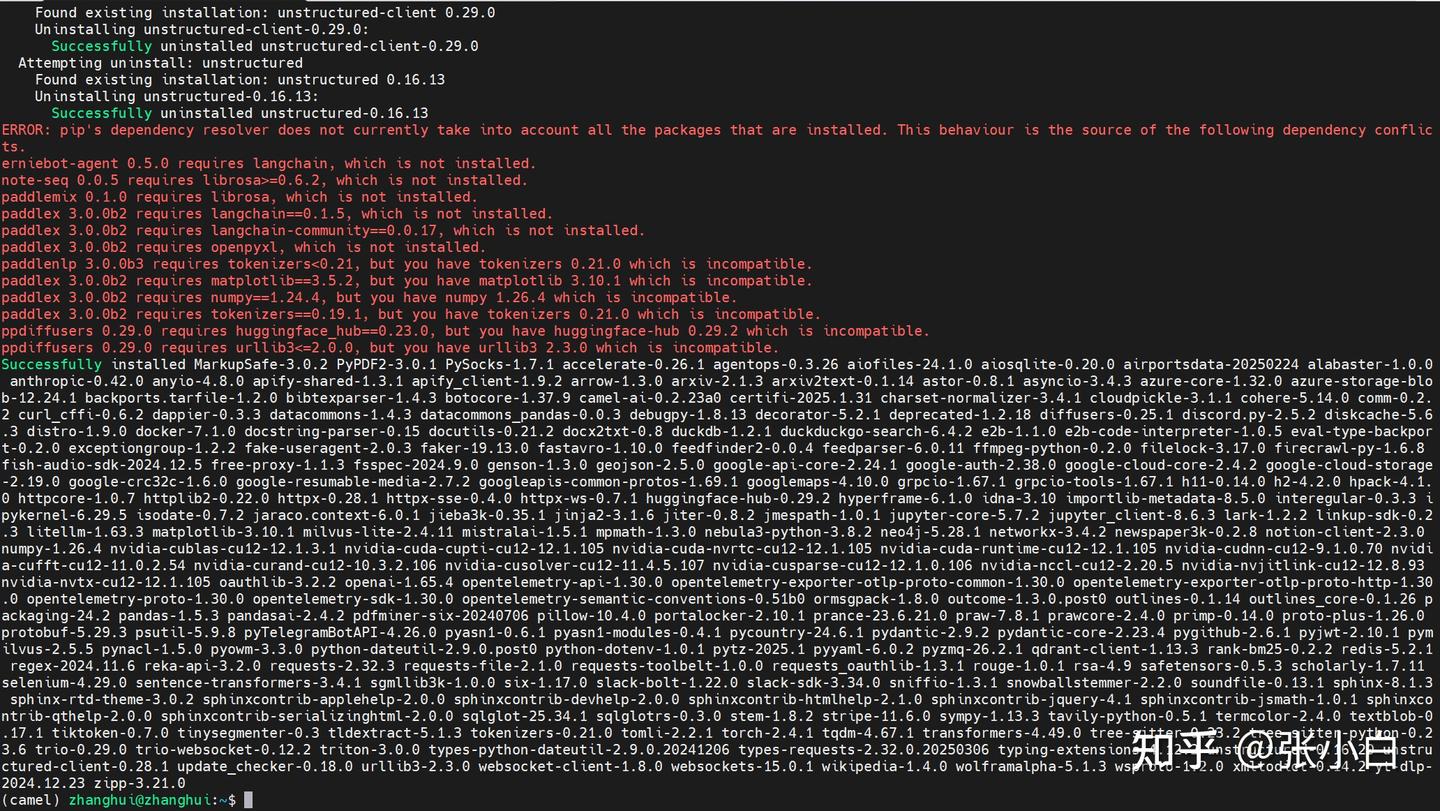Click the Attempting uninstall: unstructured line

(160, 63)
